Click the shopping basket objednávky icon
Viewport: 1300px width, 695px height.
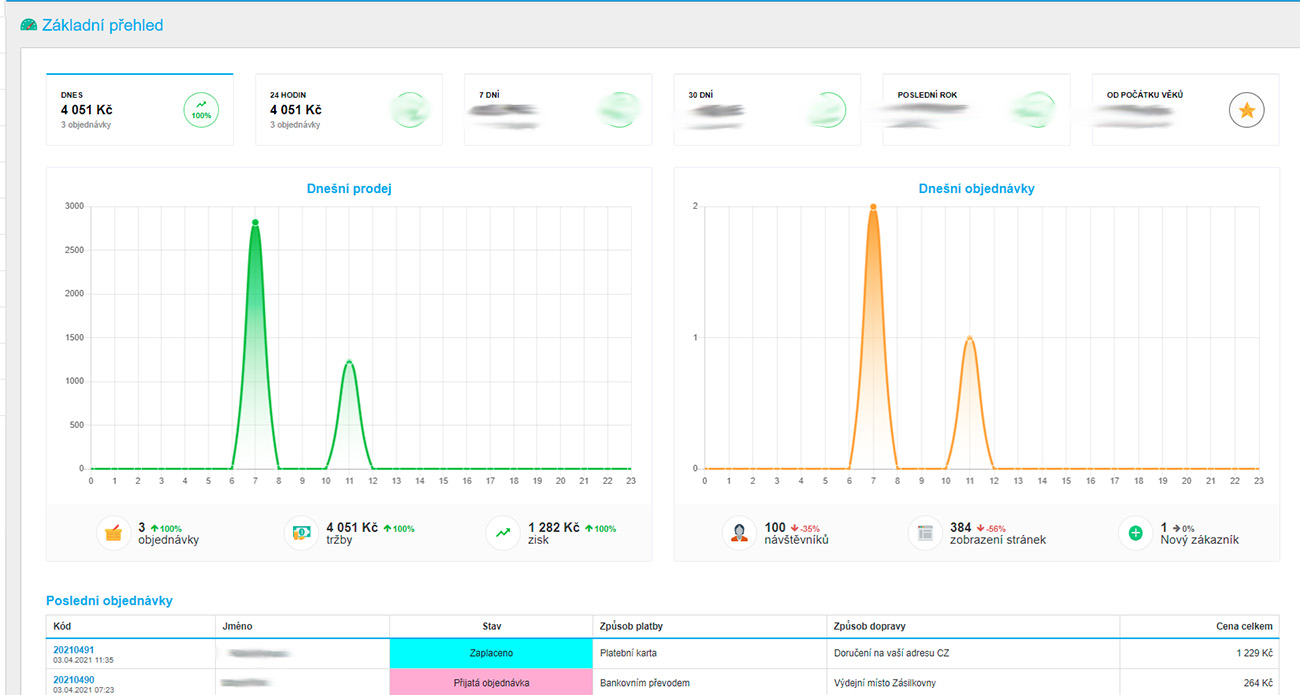pos(114,533)
